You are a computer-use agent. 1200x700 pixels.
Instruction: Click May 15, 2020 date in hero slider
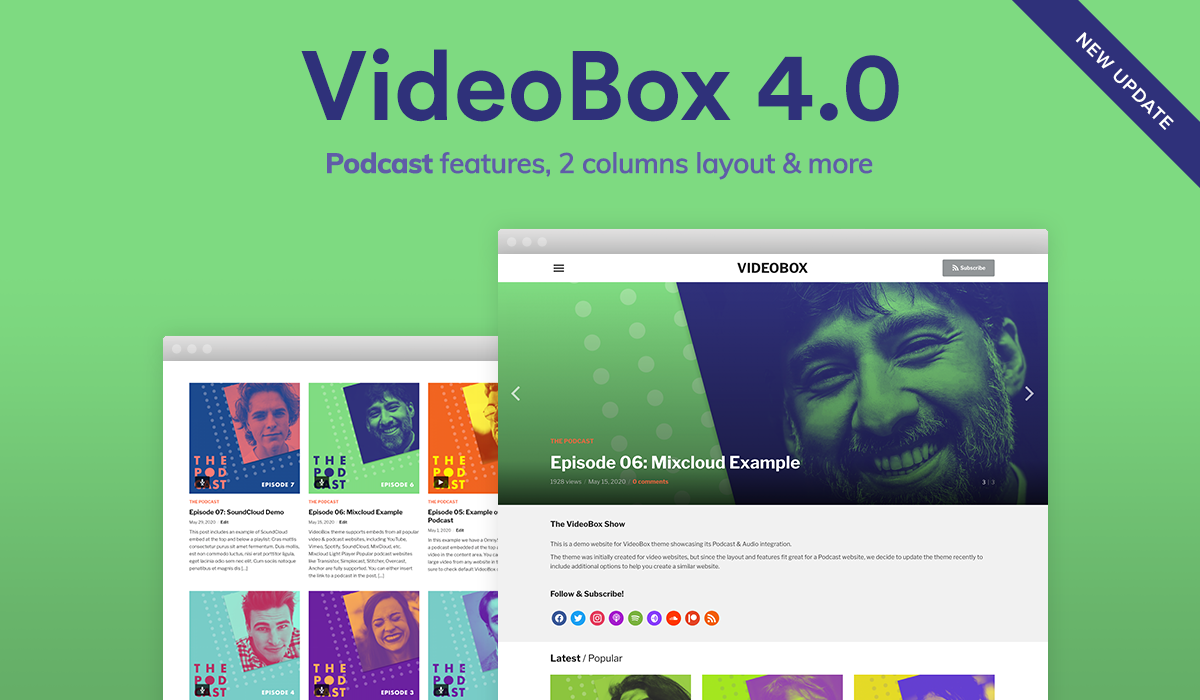click(x=606, y=482)
